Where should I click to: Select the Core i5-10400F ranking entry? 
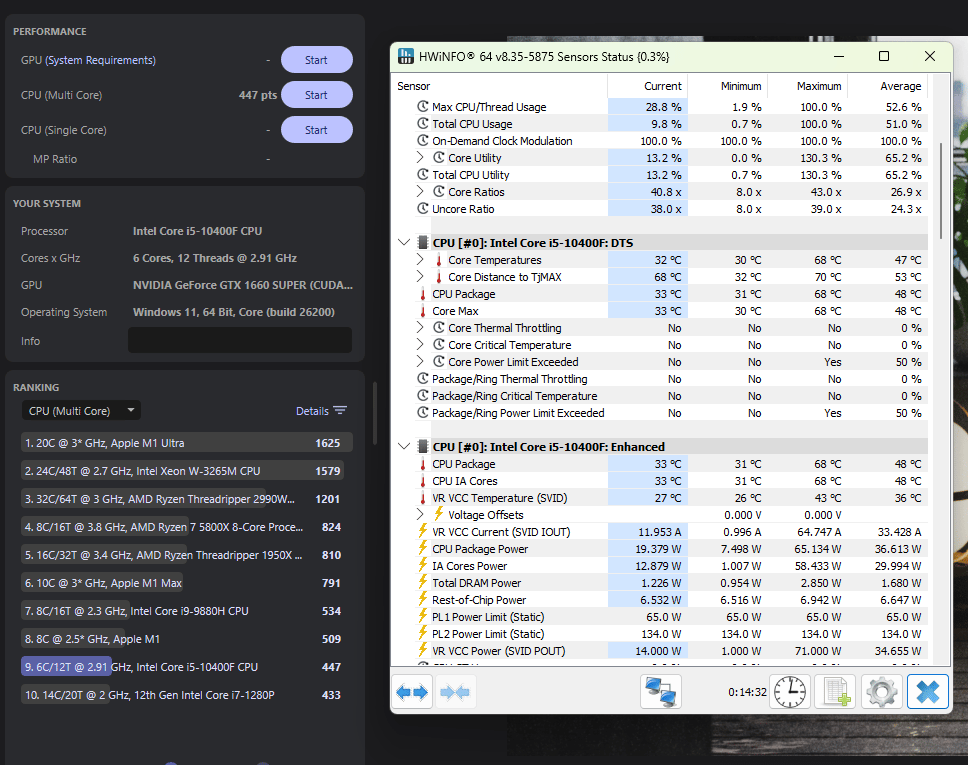[187, 667]
